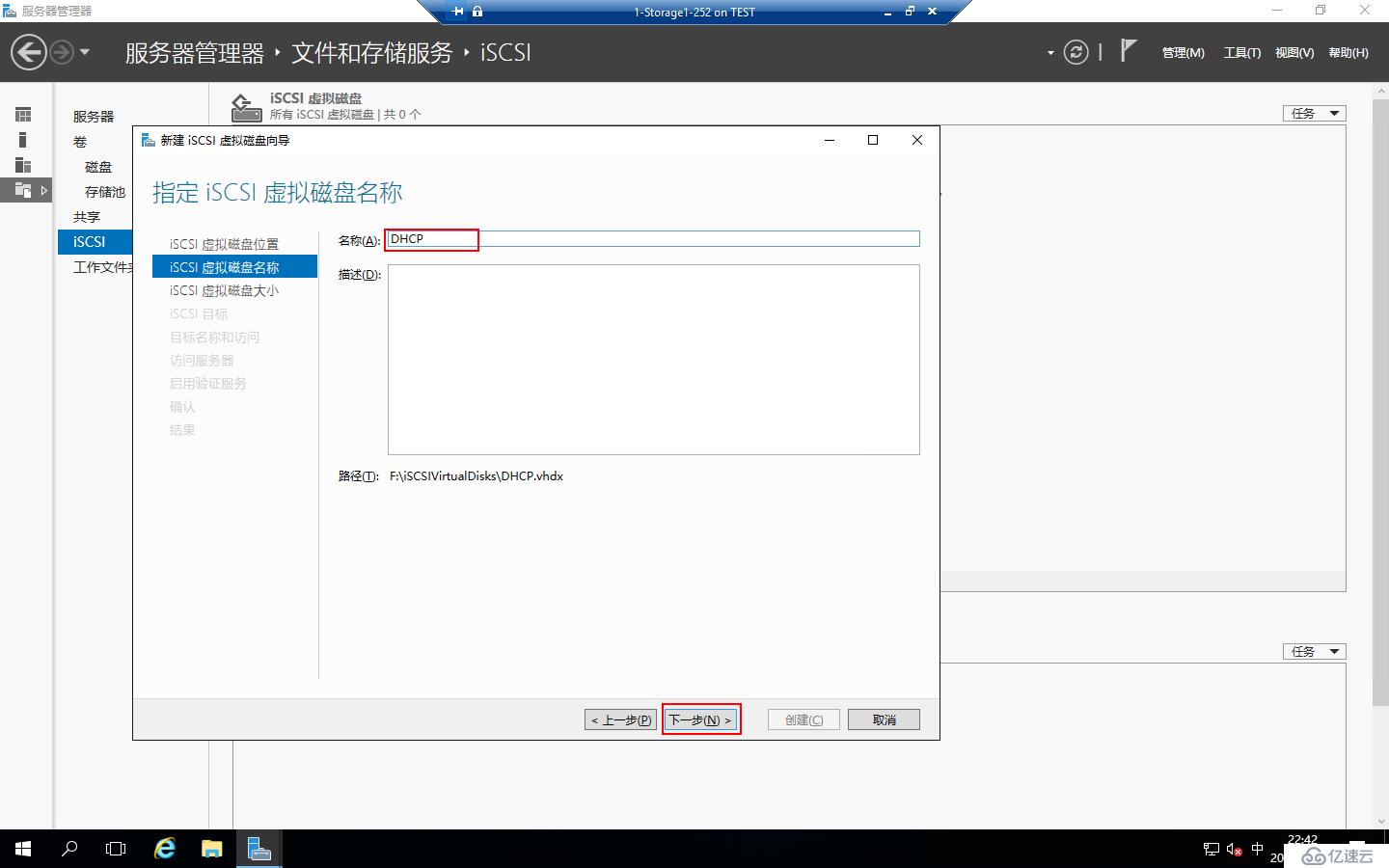
Task: Open the lower 任务 dropdown
Action: [1314, 651]
